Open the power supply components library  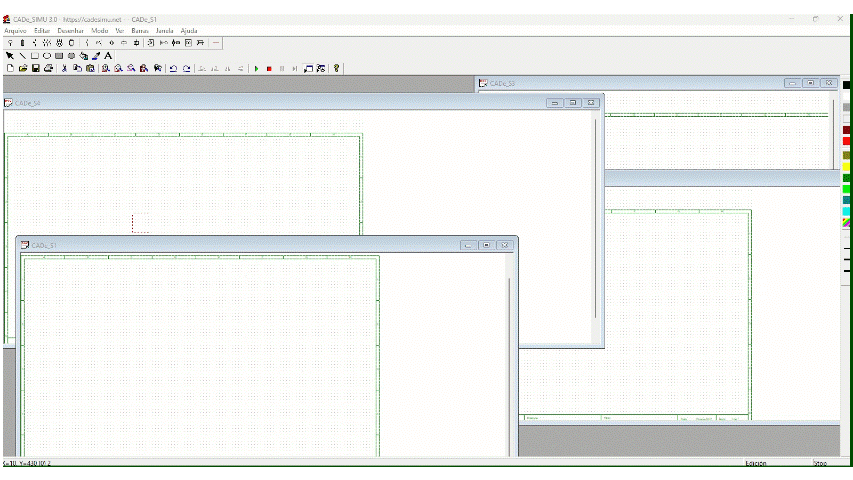tap(10, 42)
